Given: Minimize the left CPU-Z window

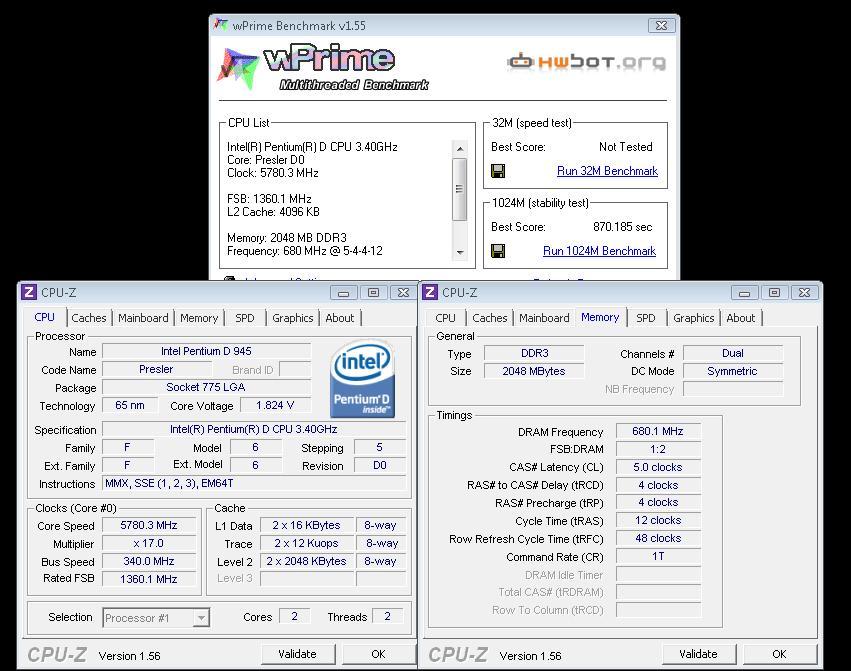Looking at the screenshot, I should pyautogui.click(x=344, y=293).
